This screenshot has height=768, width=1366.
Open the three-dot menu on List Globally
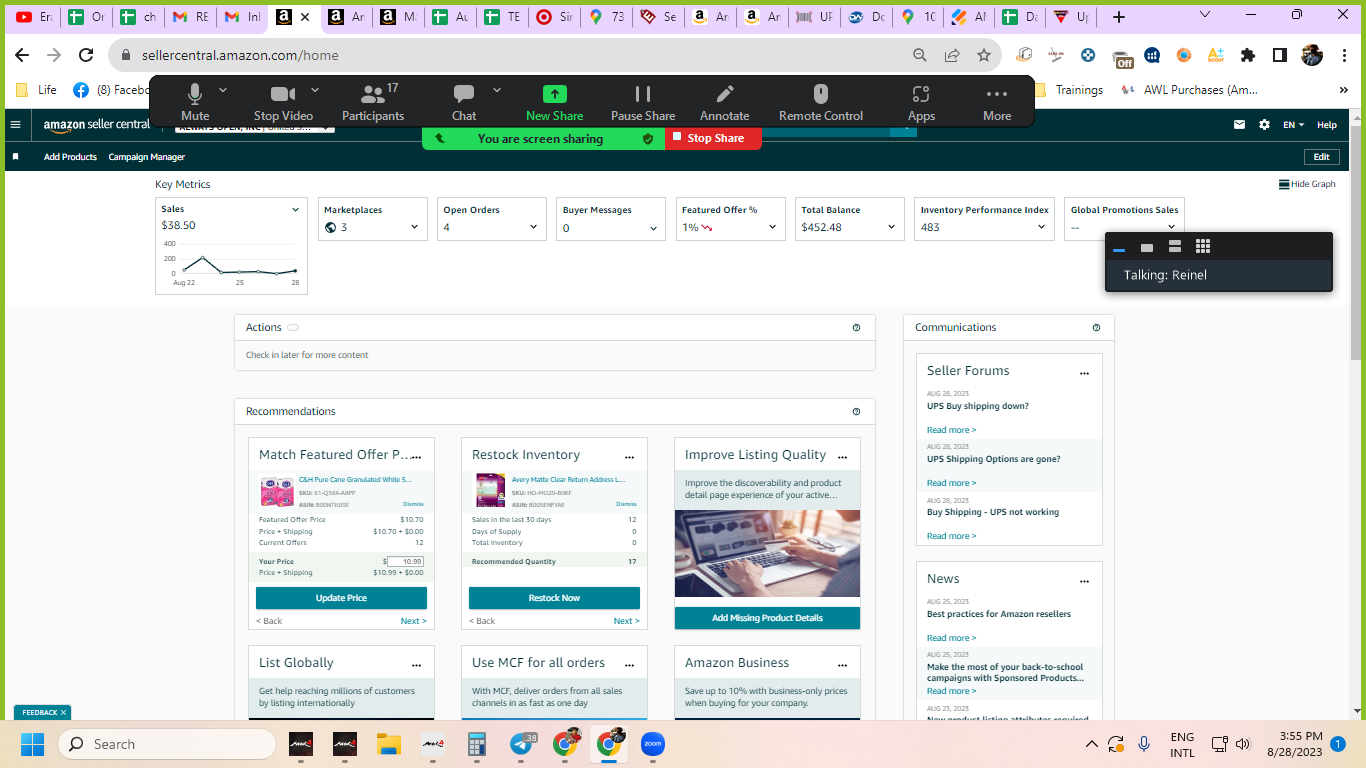point(416,665)
